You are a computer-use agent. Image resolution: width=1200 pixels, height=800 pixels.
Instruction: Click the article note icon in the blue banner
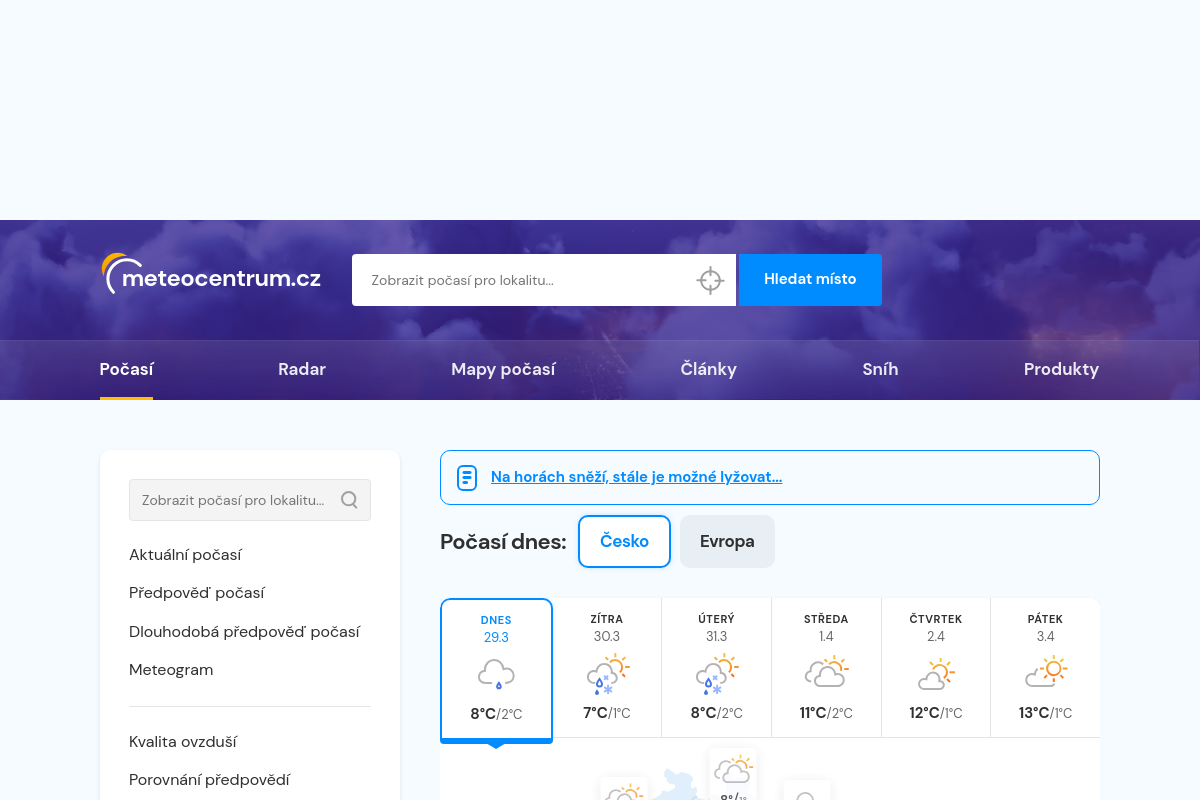(x=466, y=477)
